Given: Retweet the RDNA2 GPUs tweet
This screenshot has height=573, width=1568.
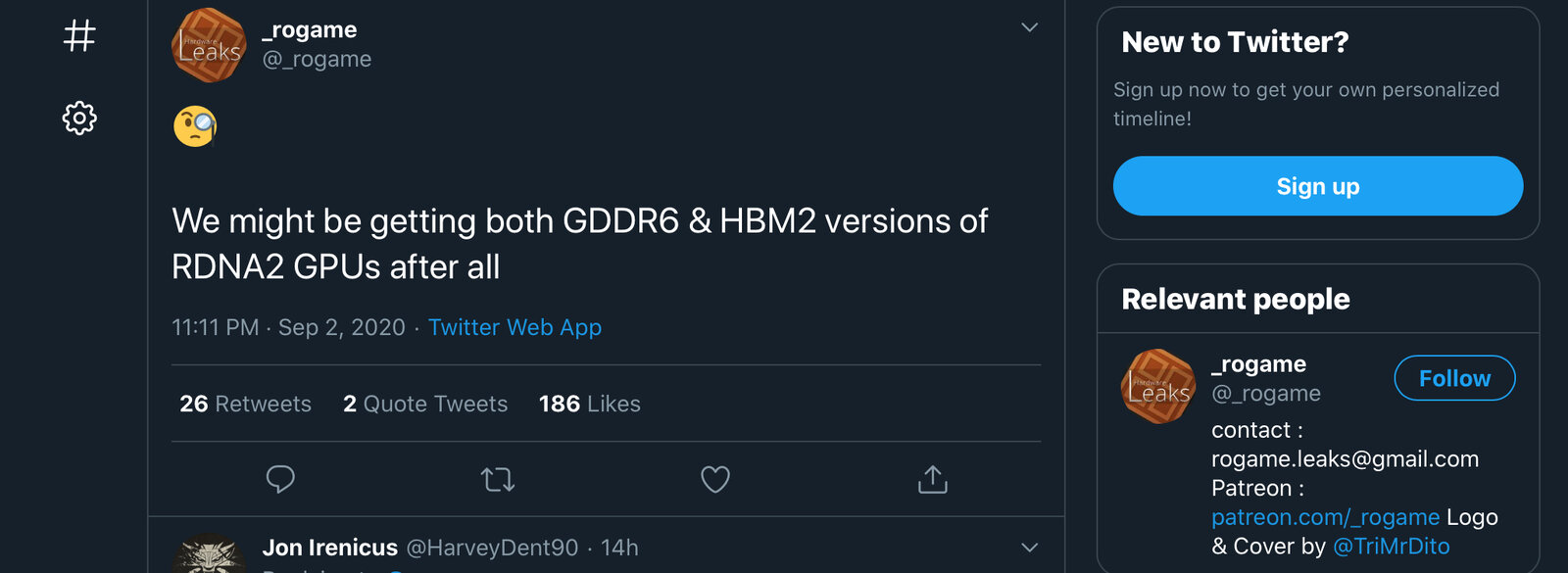Looking at the screenshot, I should (498, 479).
